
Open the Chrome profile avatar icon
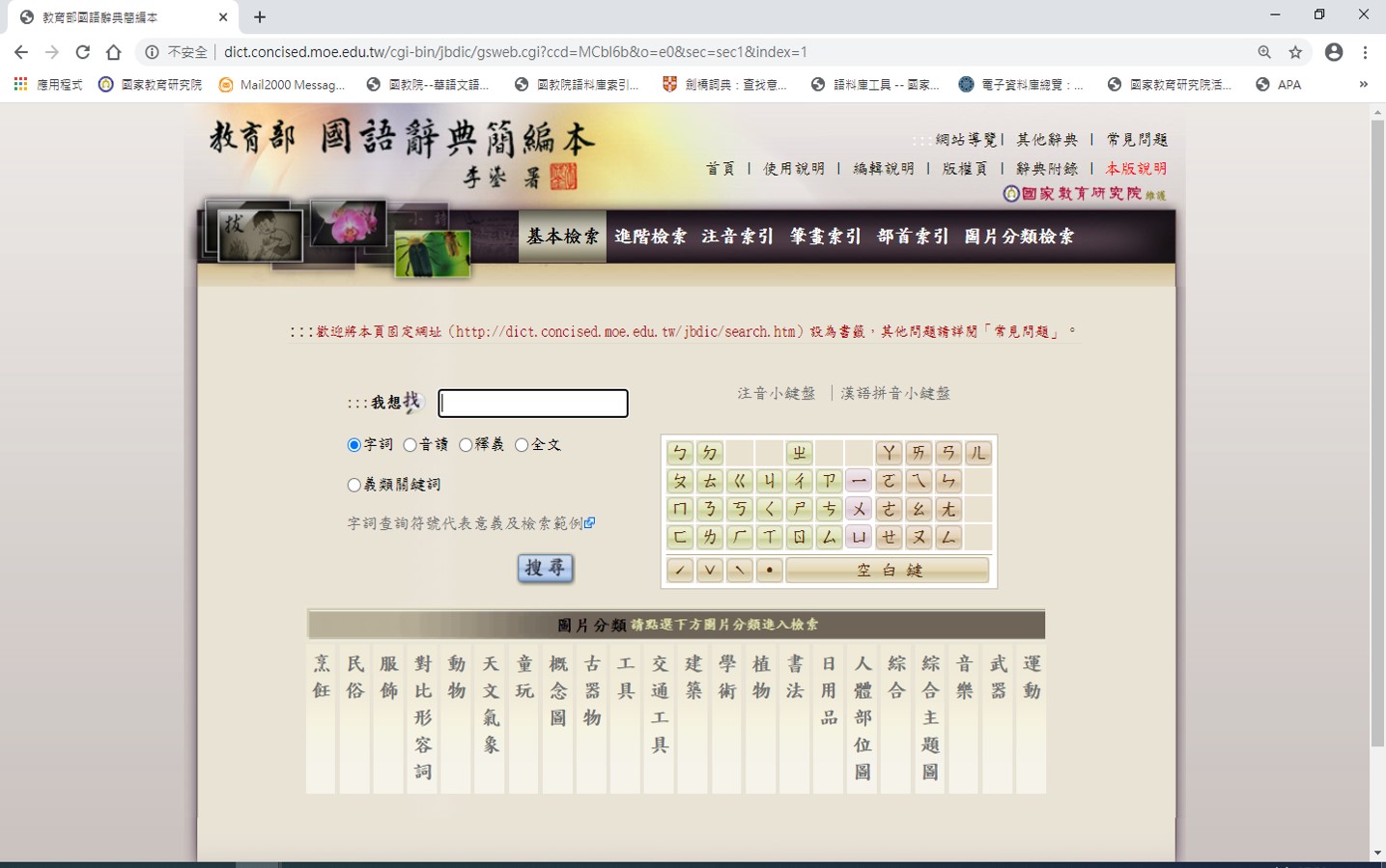coord(1334,52)
